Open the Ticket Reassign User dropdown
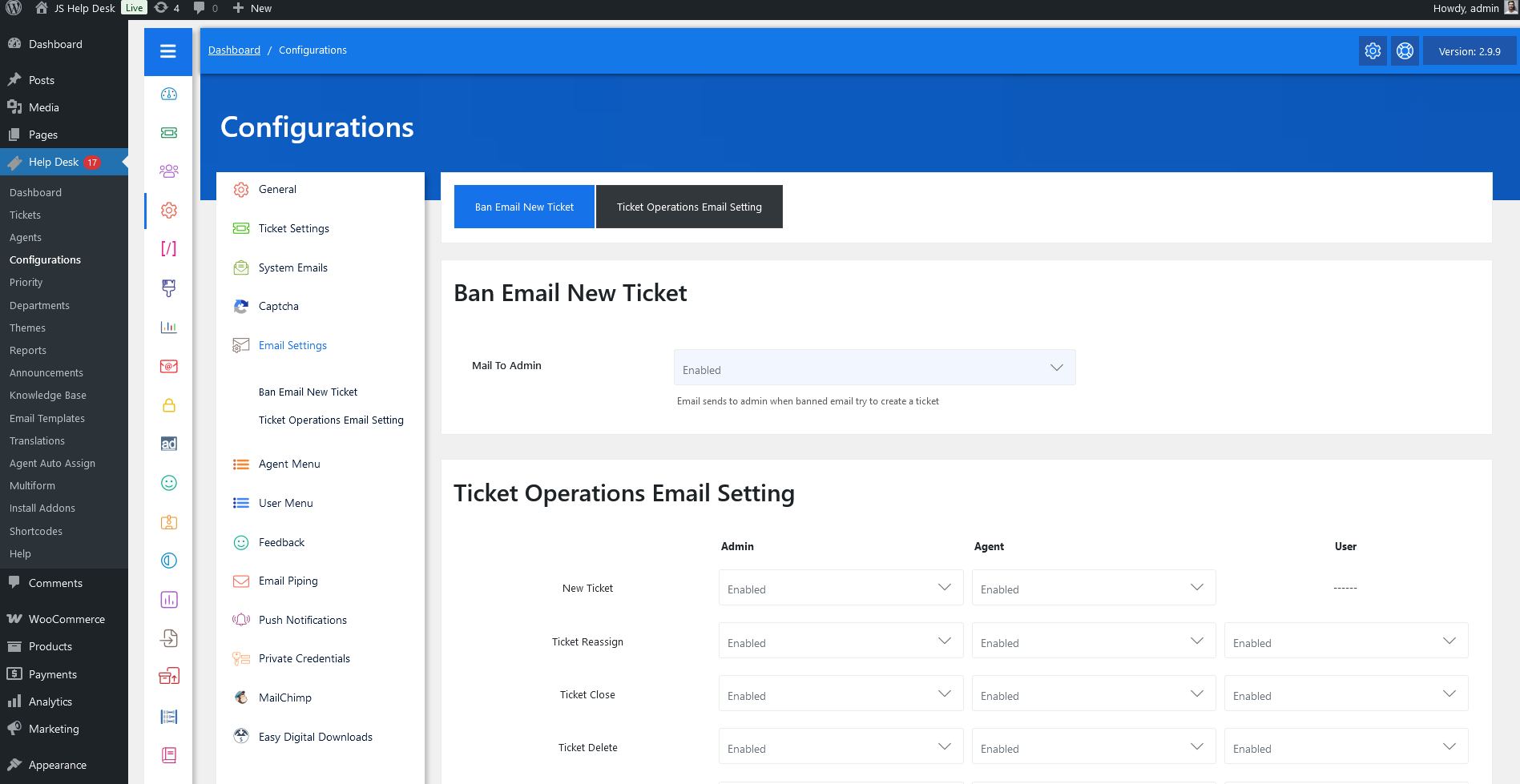The width and height of the screenshot is (1520, 784). coord(1345,641)
